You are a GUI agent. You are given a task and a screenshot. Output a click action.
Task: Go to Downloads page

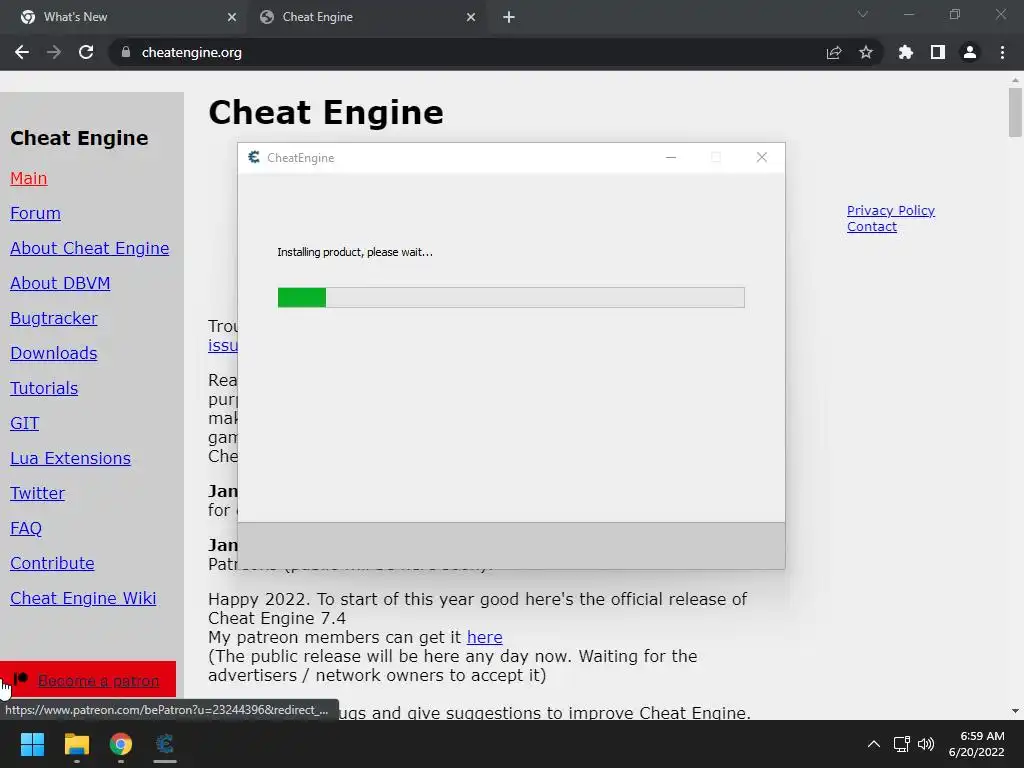(x=54, y=353)
